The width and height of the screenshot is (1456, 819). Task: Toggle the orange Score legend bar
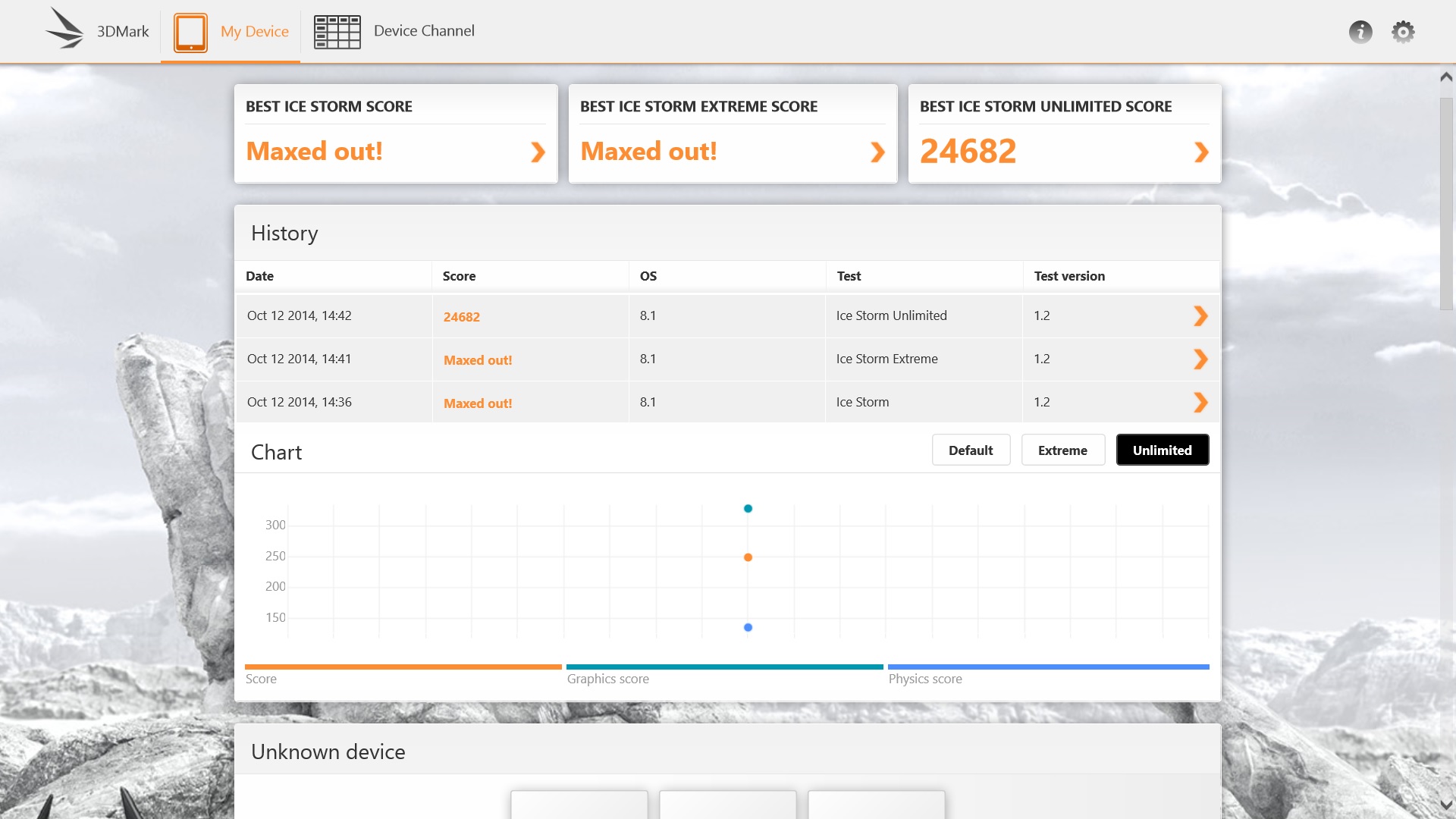(x=403, y=667)
